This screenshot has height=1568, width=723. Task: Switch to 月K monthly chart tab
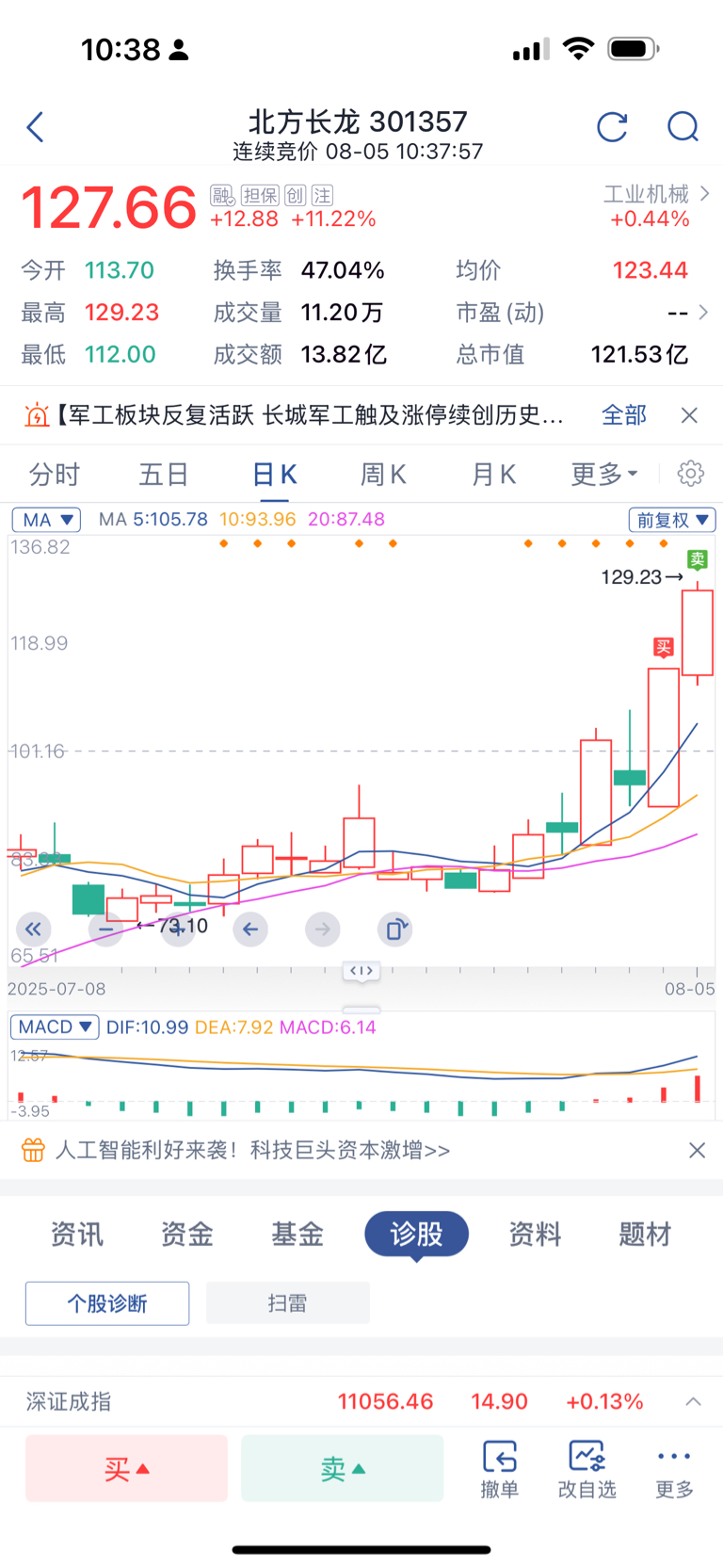(494, 474)
